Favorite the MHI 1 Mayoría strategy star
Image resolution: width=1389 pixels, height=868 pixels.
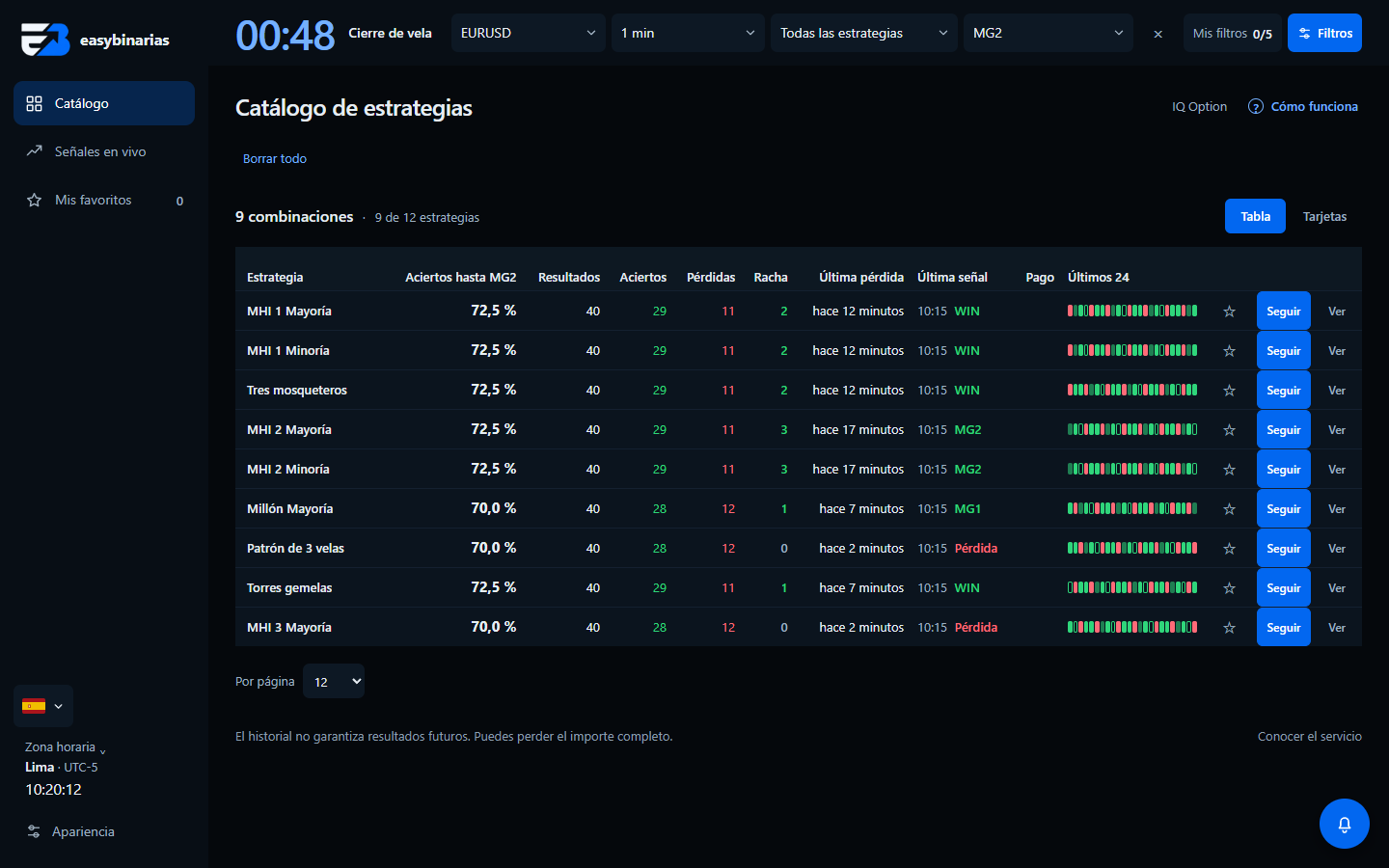[x=1229, y=312]
